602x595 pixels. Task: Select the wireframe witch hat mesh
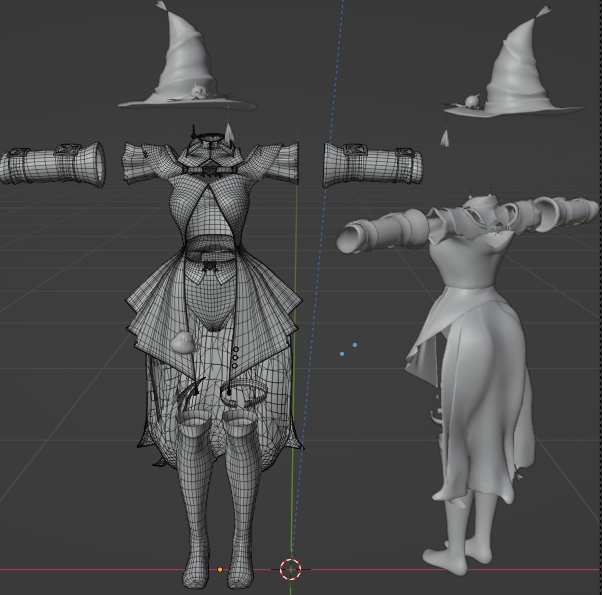(x=185, y=60)
